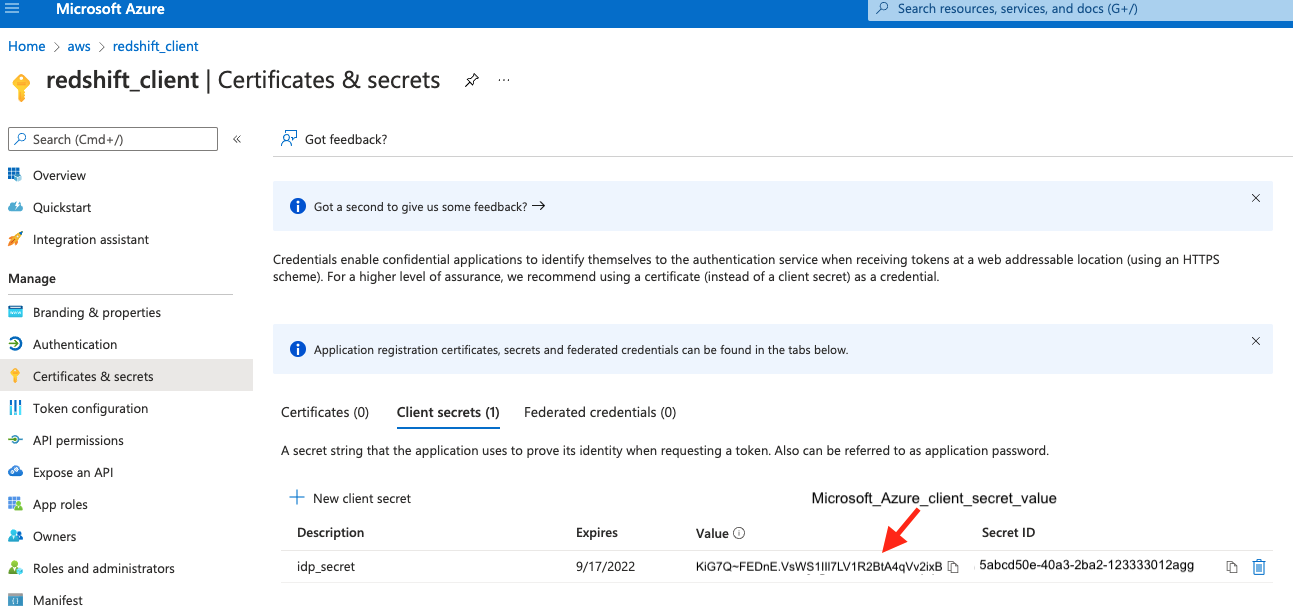Open the Got a second feedback link
Viewport: 1293px width, 613px height.
pos(429,206)
